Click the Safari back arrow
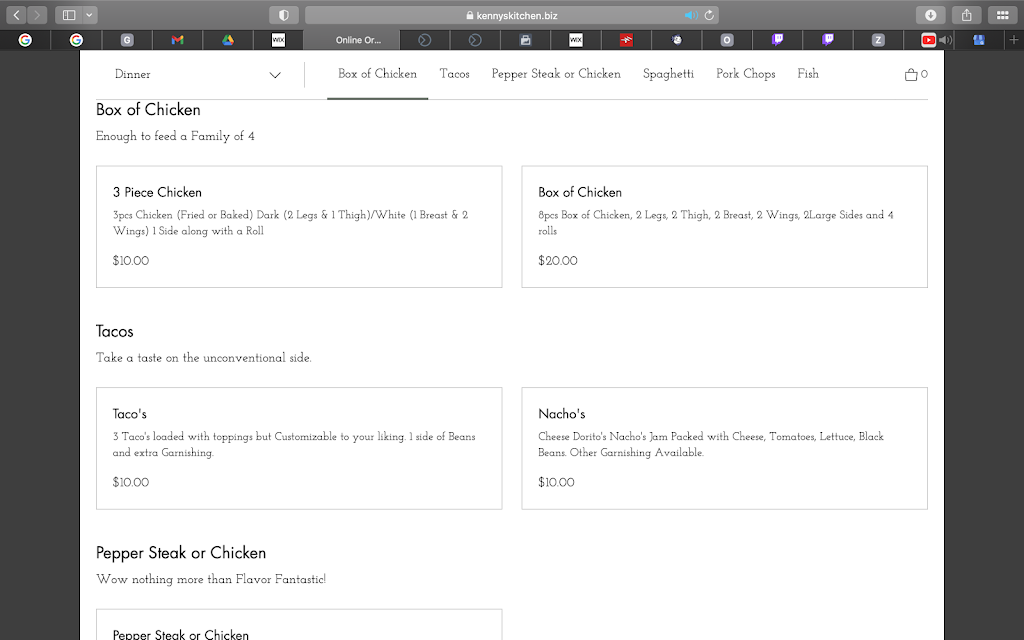This screenshot has width=1024, height=640. click(16, 15)
